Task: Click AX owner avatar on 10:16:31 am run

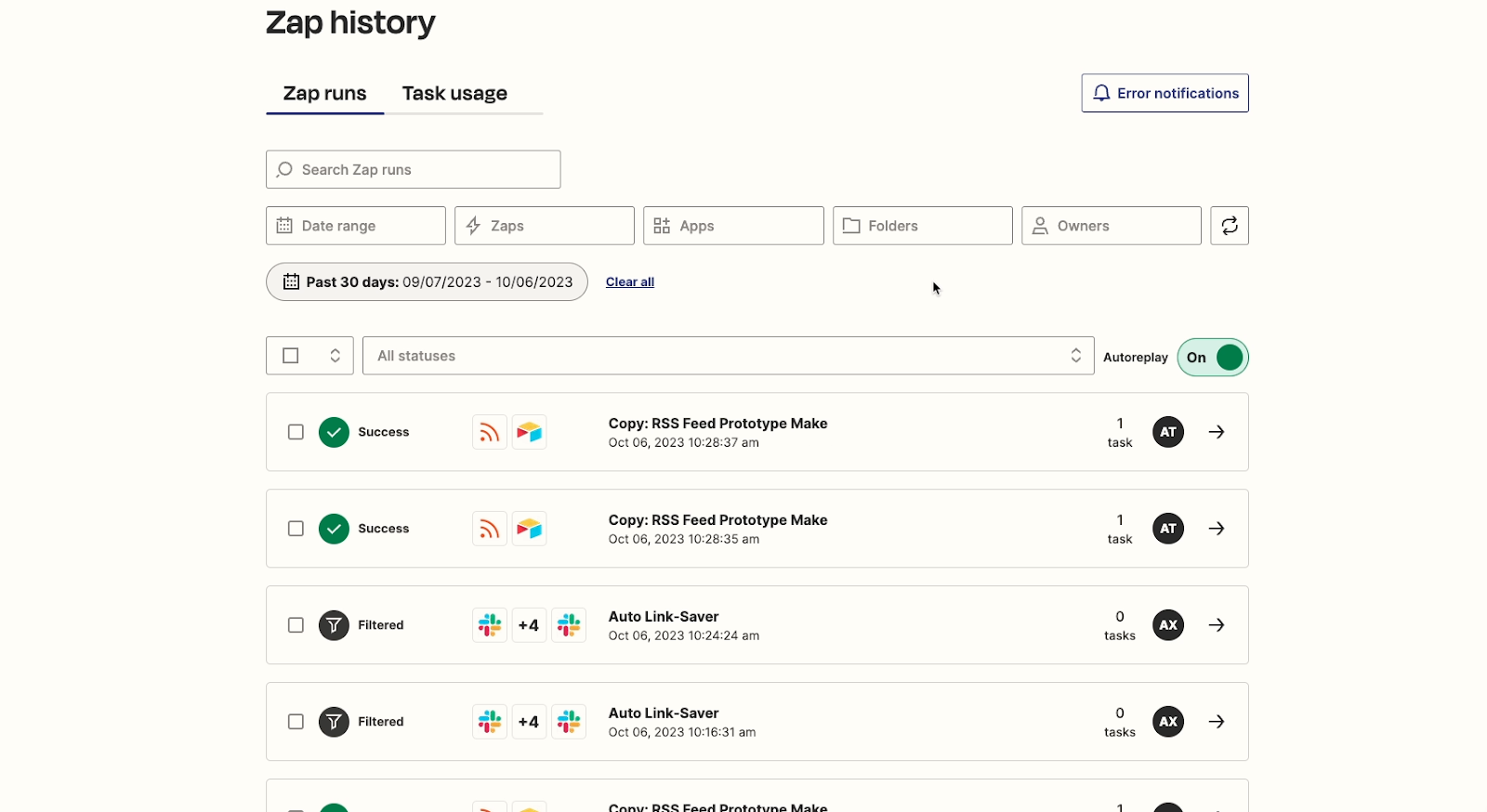Action: [1168, 722]
